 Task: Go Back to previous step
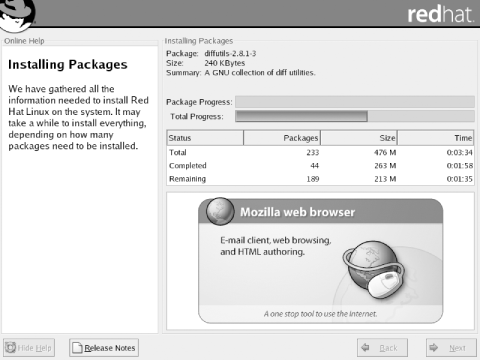tap(382, 348)
